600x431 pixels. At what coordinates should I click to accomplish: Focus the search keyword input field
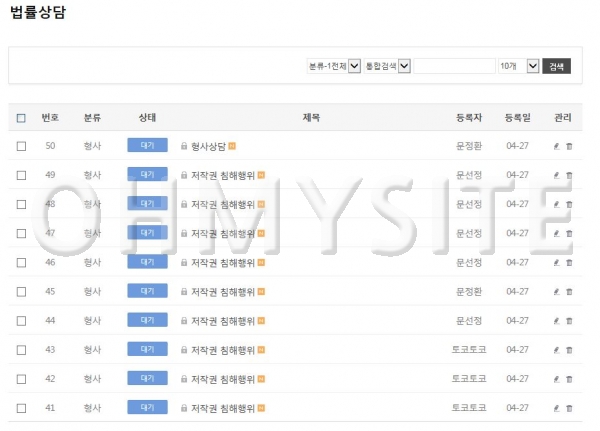455,66
